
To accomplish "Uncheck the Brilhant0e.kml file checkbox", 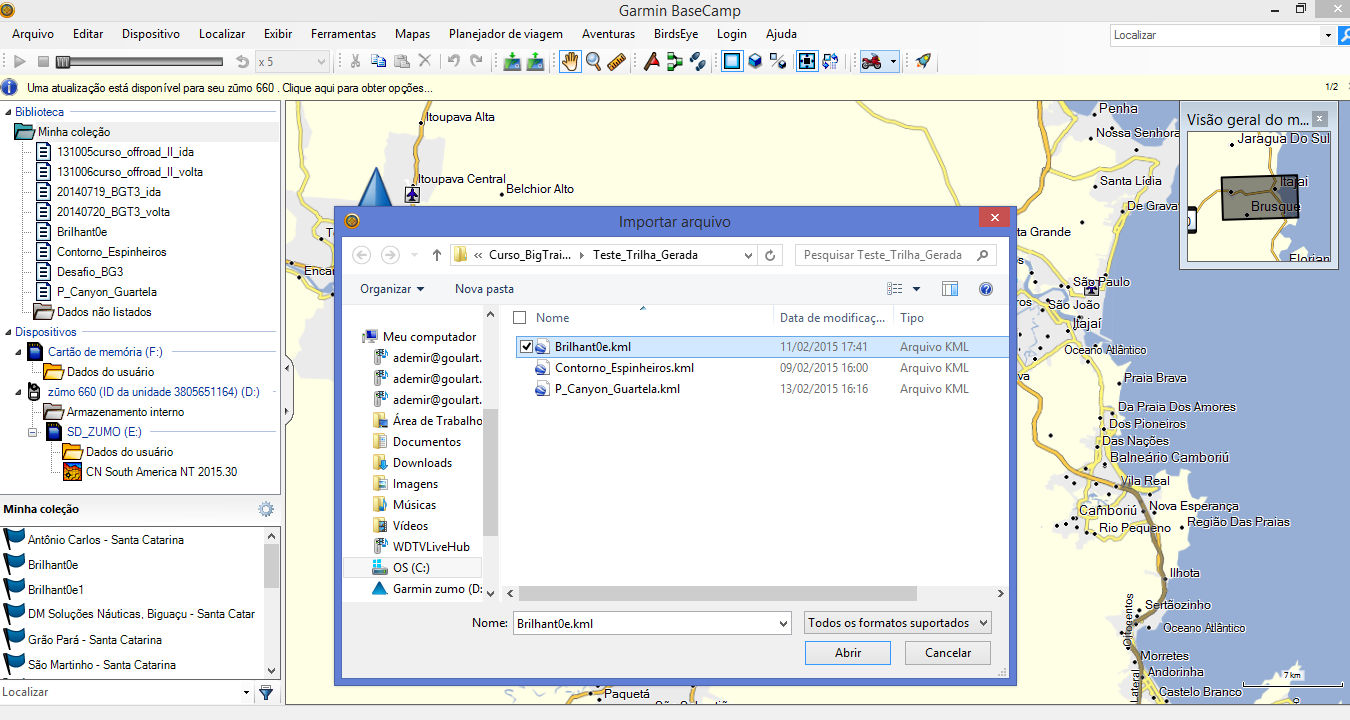I will coord(526,347).
